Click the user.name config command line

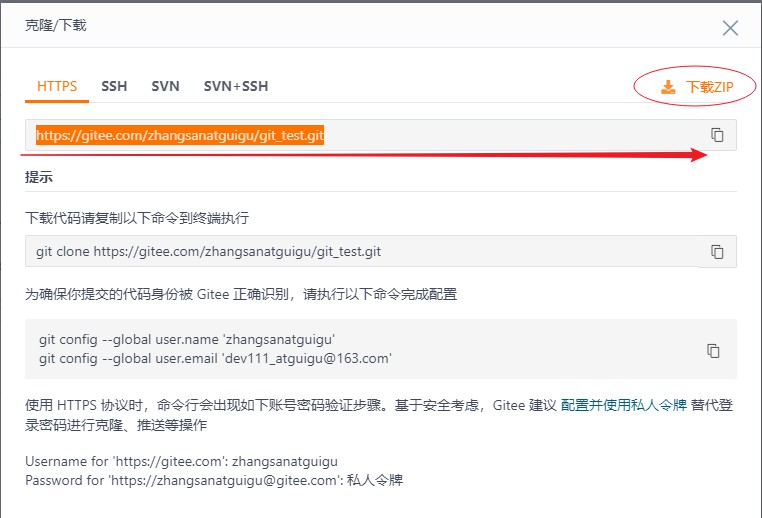coord(187,339)
